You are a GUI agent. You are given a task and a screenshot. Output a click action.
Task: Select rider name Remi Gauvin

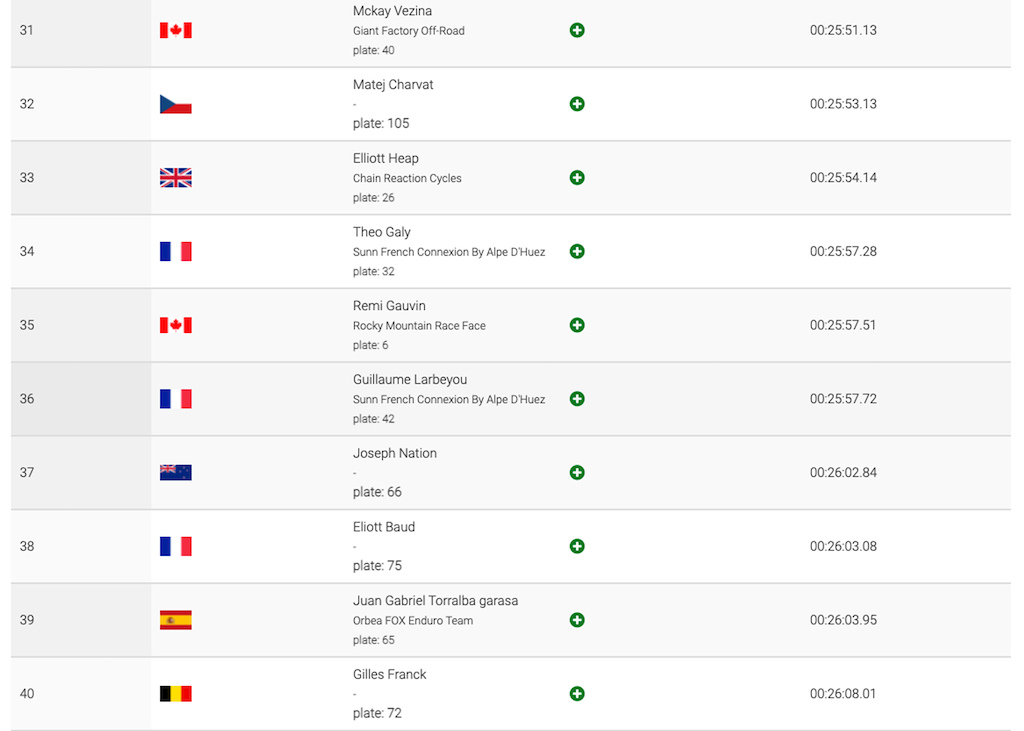click(389, 306)
